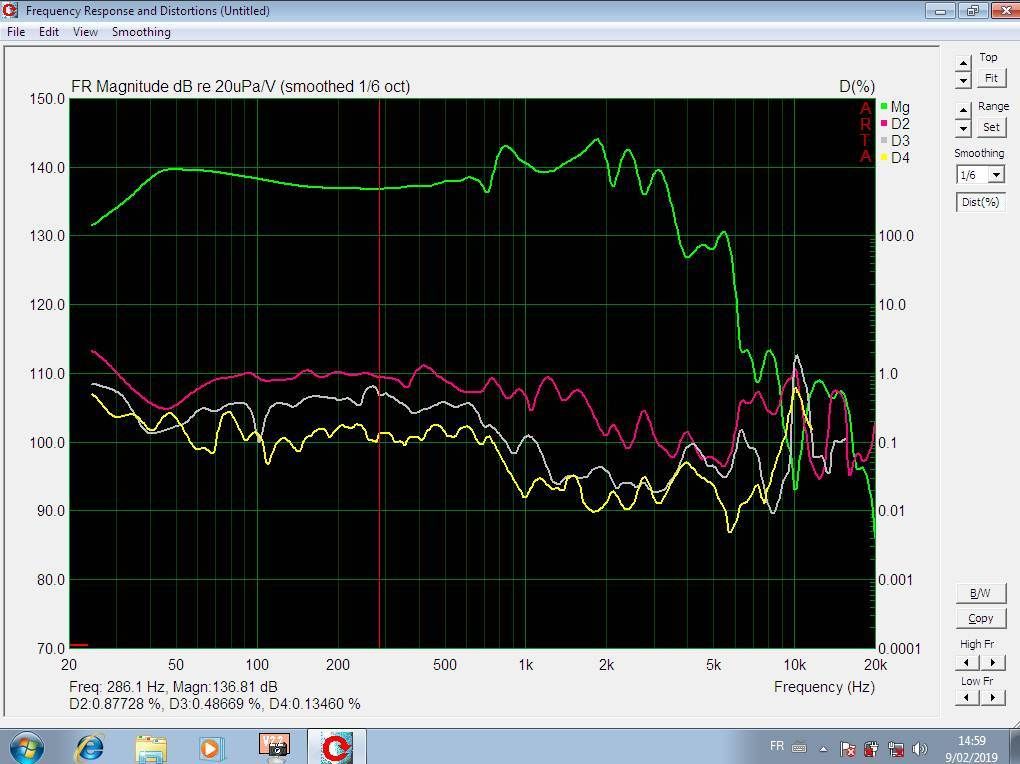Click the ARTA icon in the title bar

[10, 10]
